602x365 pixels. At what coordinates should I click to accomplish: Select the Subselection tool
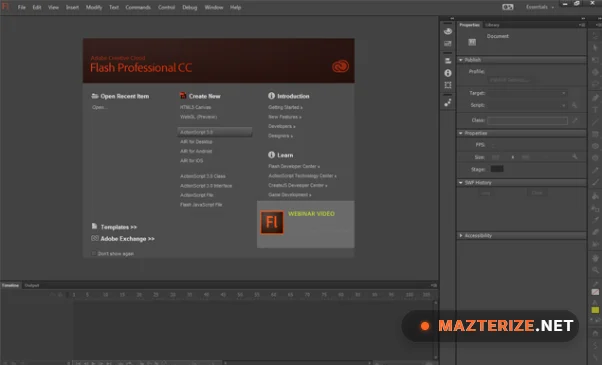pos(595,47)
